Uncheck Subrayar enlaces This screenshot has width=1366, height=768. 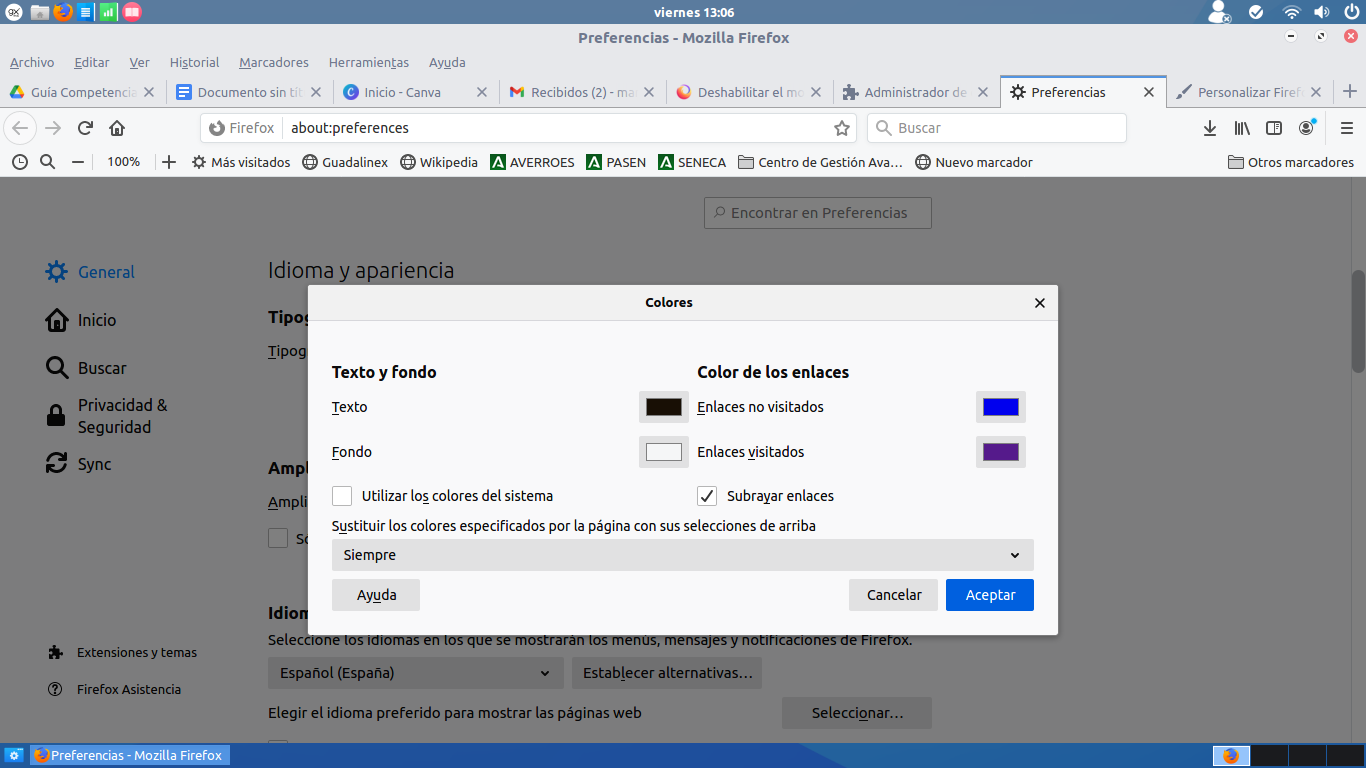(x=707, y=496)
